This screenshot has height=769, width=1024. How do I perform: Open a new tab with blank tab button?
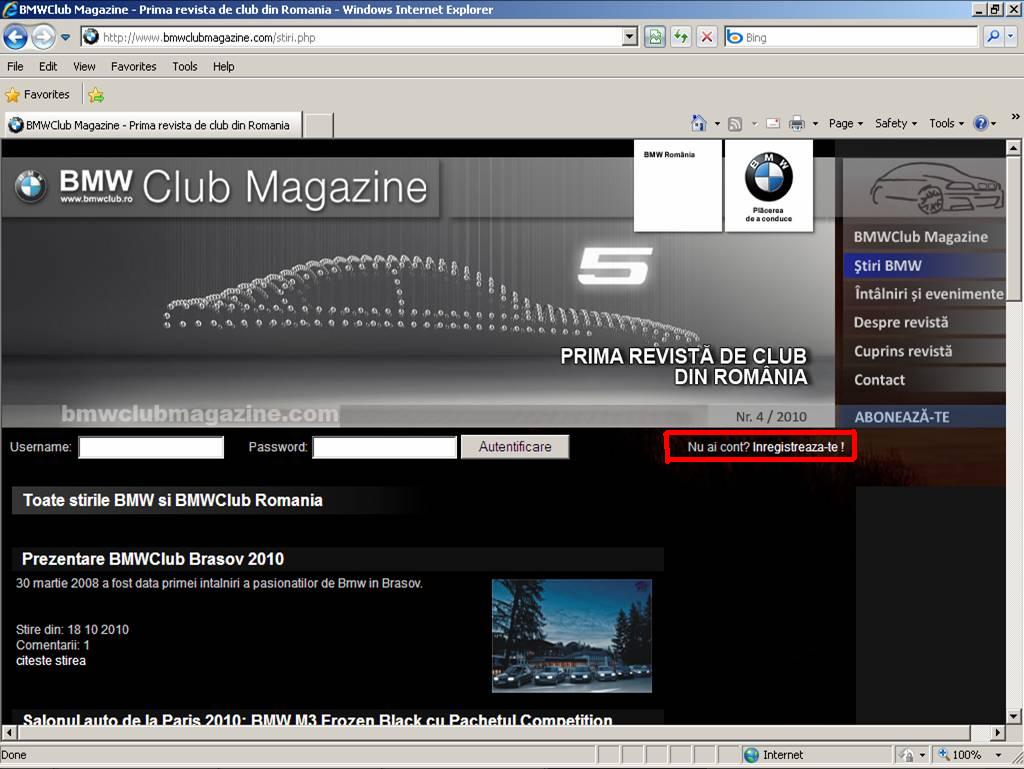pyautogui.click(x=319, y=125)
